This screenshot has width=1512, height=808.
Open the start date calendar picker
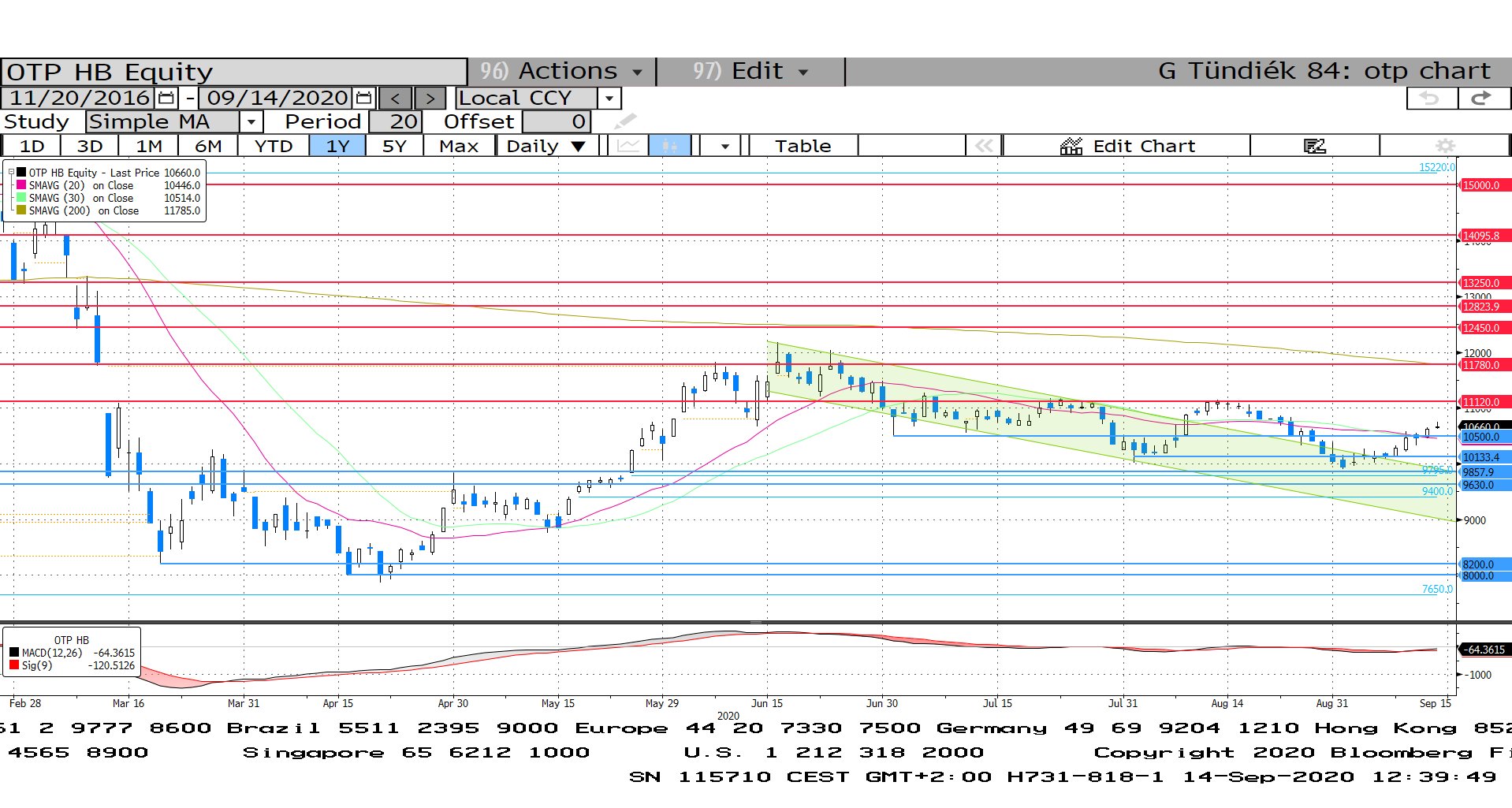(166, 98)
